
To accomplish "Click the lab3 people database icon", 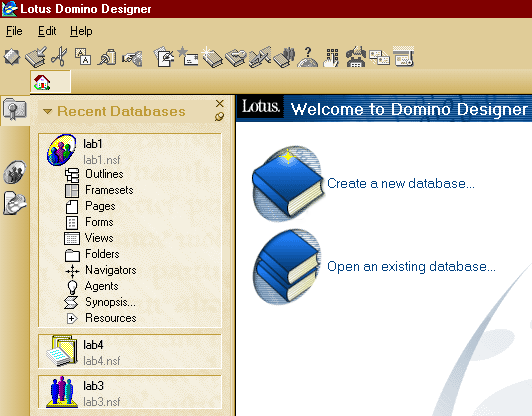I will (x=62, y=392).
